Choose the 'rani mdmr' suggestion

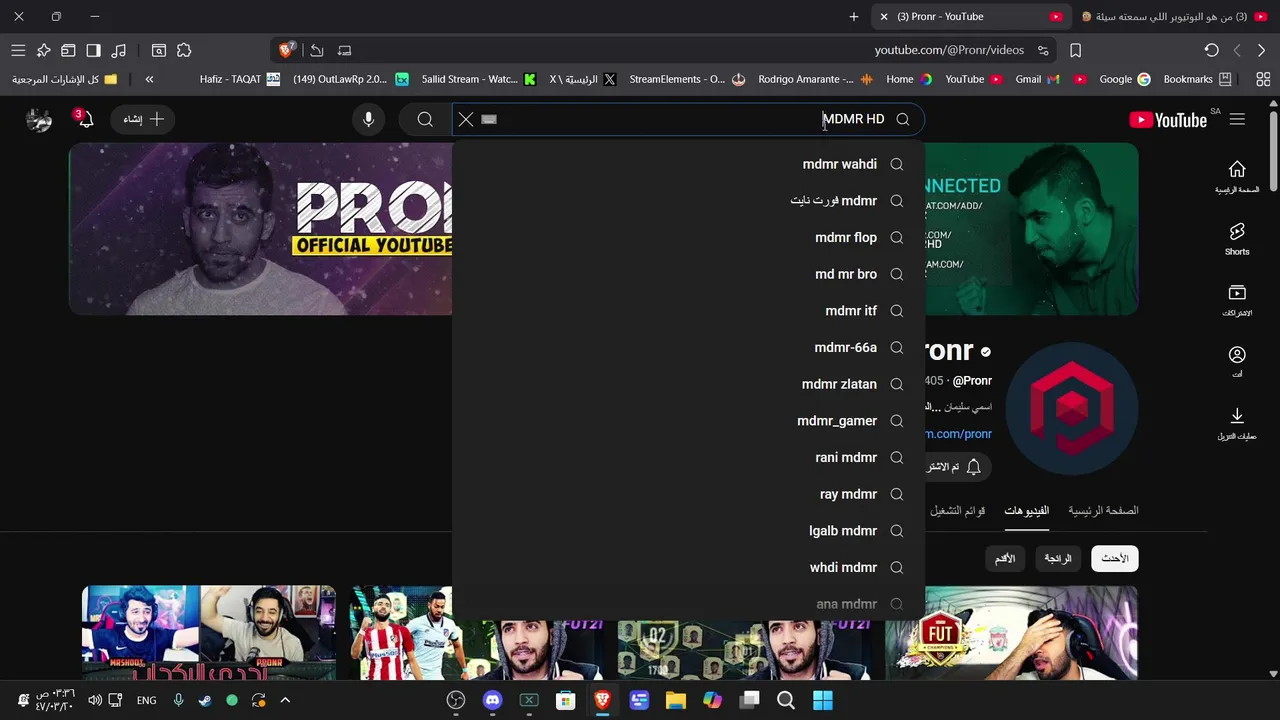tap(688, 457)
